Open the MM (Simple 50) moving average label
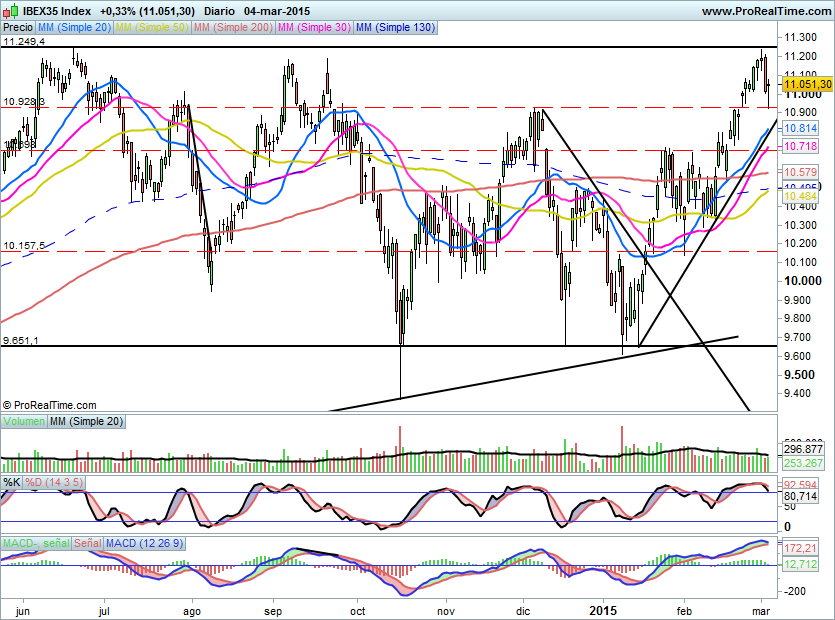The height and width of the screenshot is (620, 835). (x=152, y=27)
